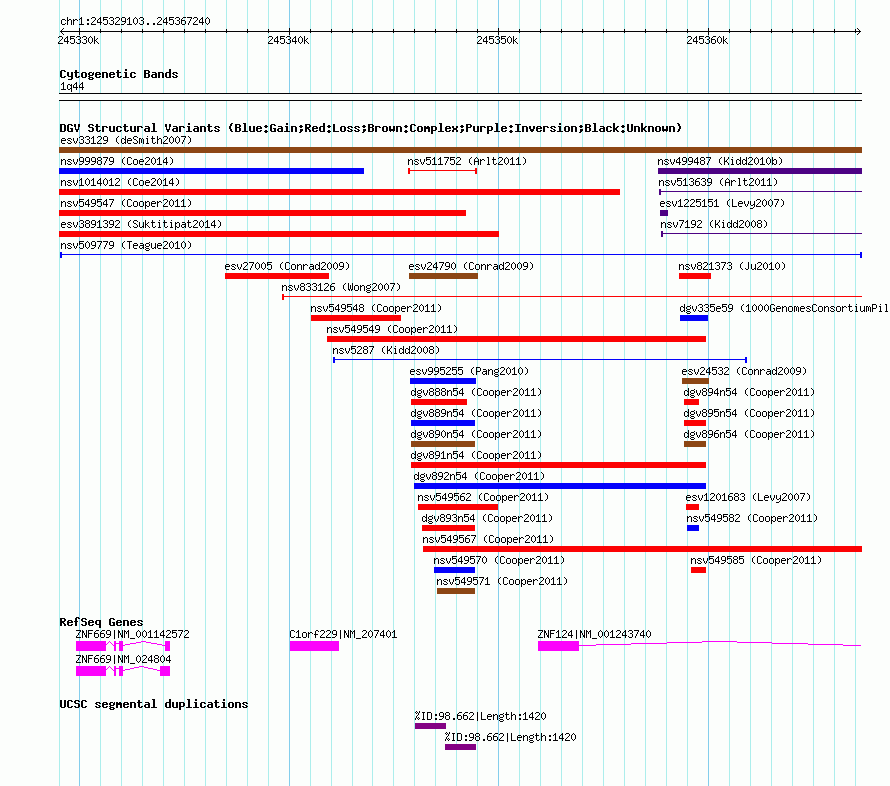890x786 pixels.
Task: Open nsv511752 (Arlt2011) variant
Action: [442, 171]
